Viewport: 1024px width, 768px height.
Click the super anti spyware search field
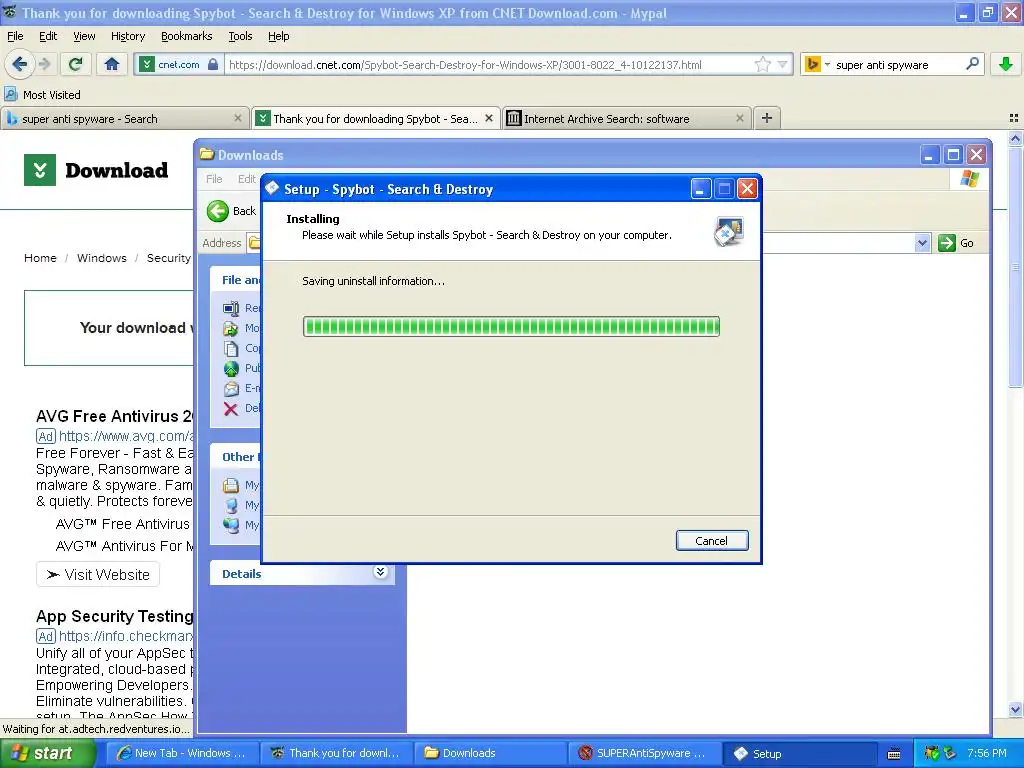[898, 64]
